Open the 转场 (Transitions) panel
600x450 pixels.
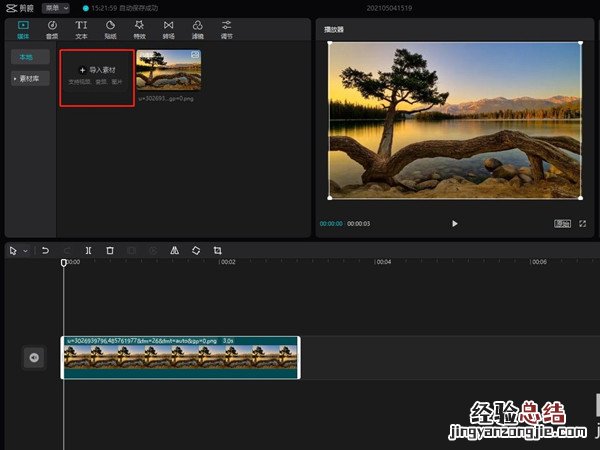click(x=168, y=28)
